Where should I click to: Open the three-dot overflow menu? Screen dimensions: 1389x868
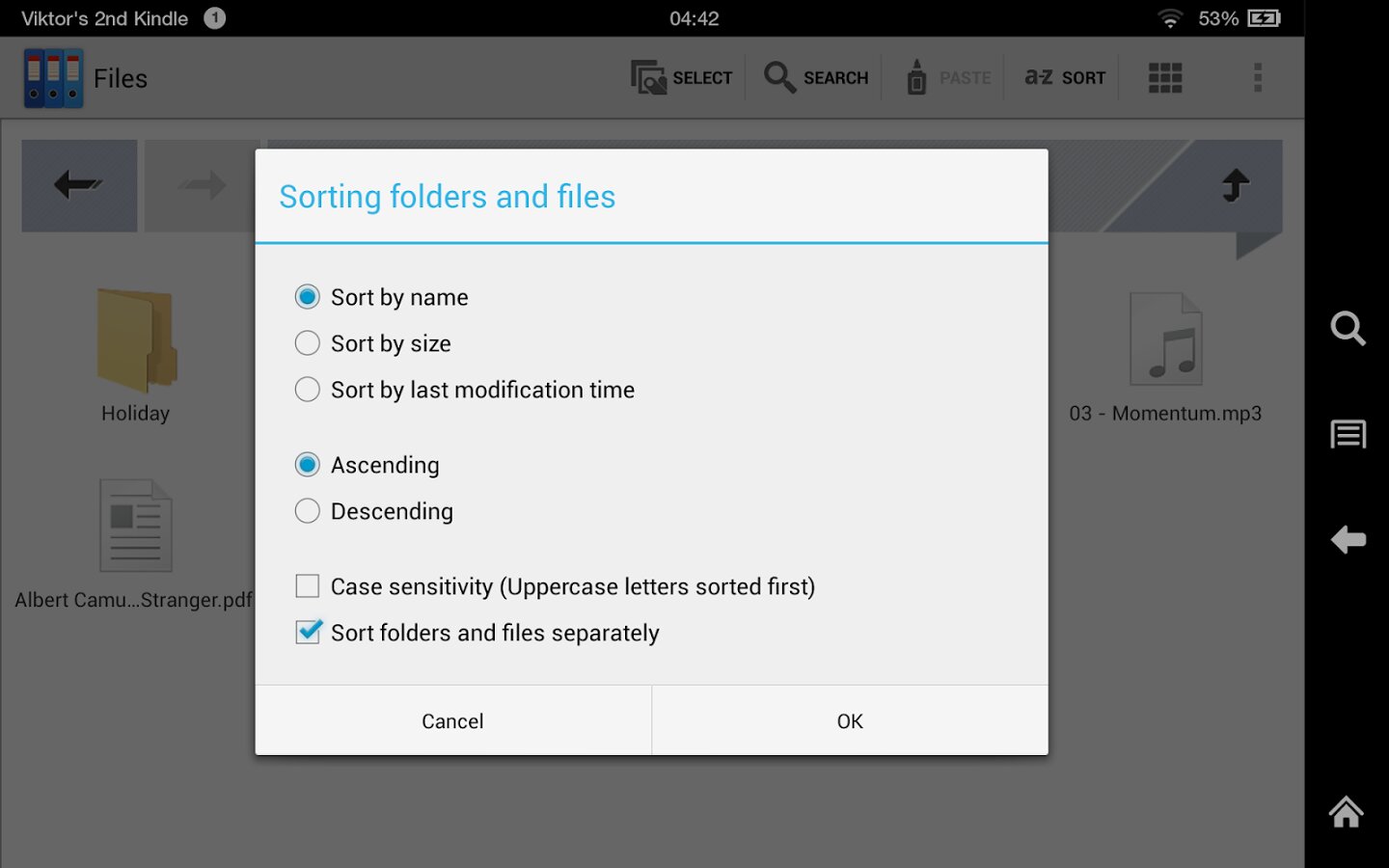(1257, 78)
